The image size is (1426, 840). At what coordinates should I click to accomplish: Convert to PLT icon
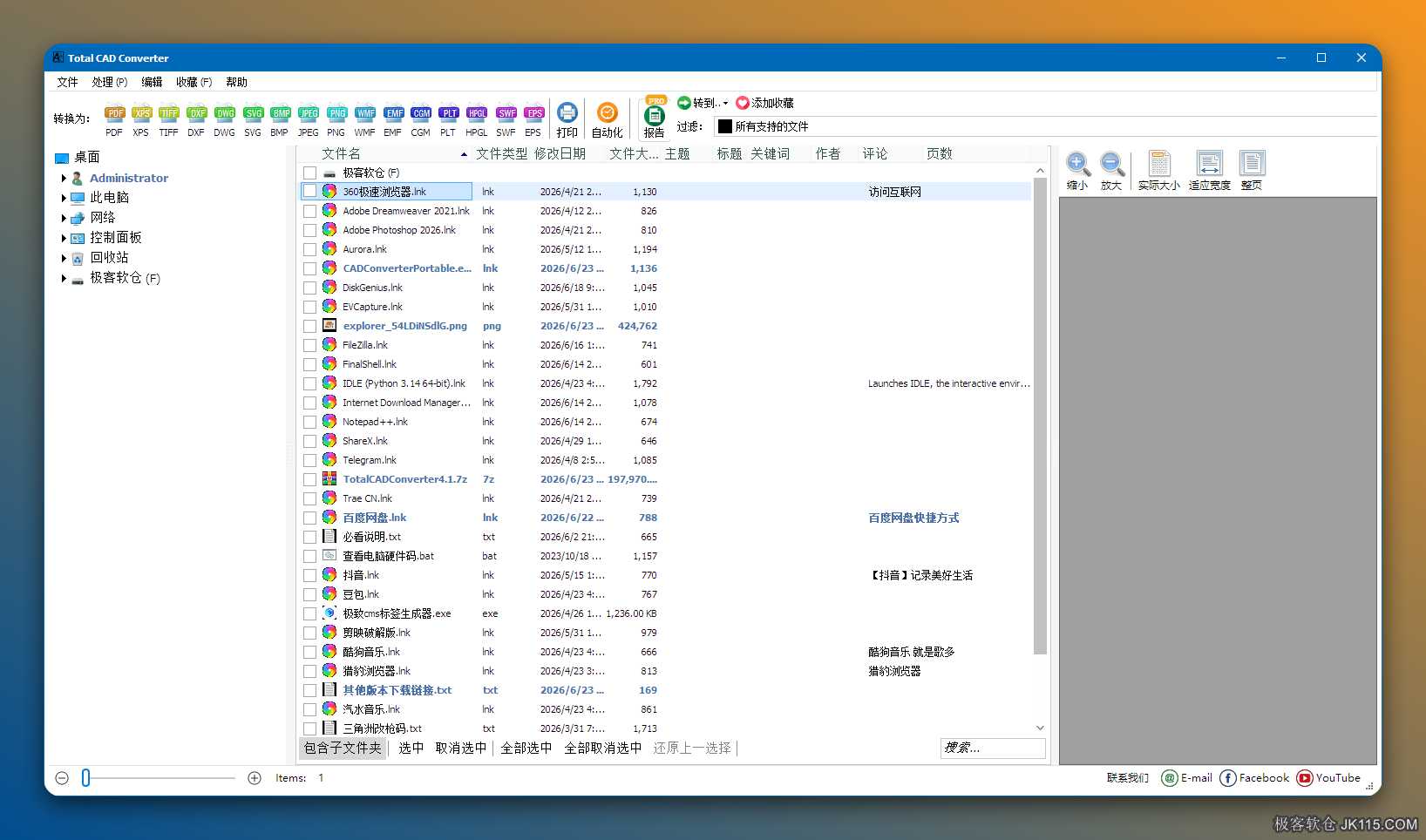[x=448, y=120]
